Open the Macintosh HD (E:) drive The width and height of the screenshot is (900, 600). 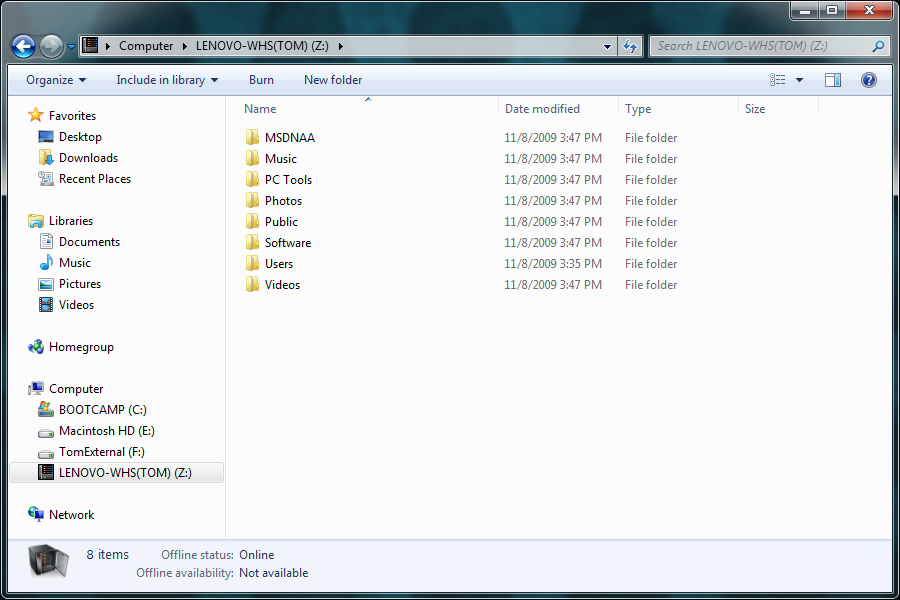click(x=45, y=431)
